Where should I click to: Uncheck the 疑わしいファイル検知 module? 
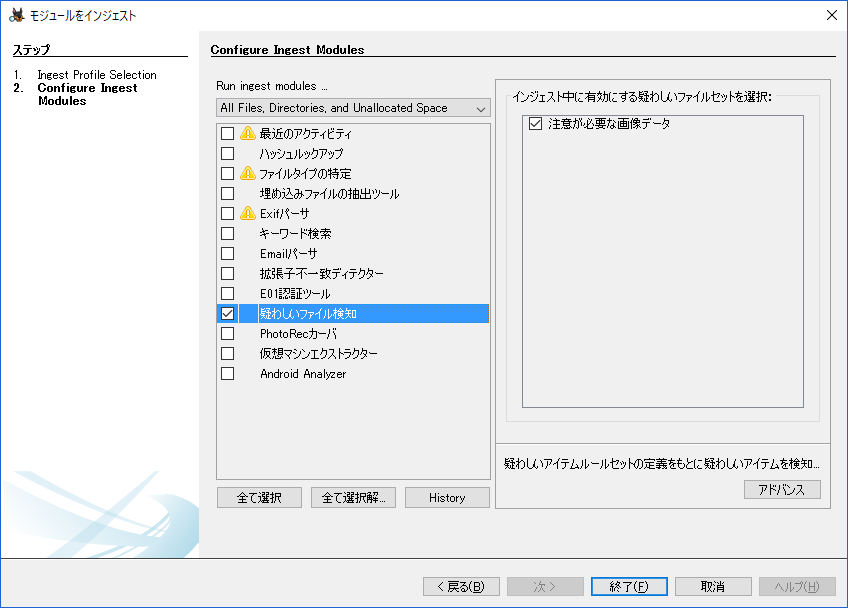227,313
